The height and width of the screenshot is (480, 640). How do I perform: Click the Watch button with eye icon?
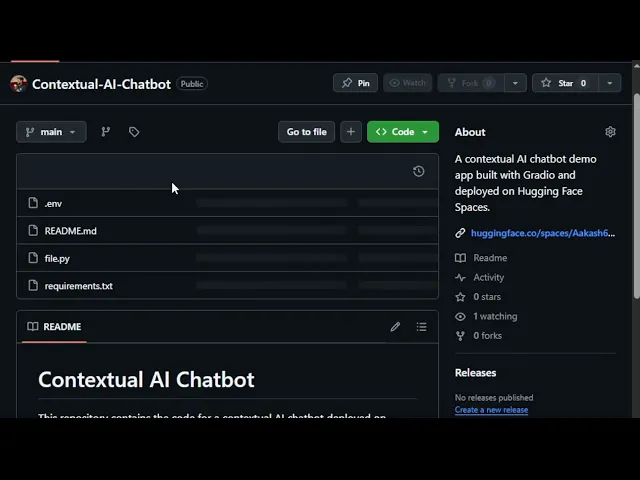tap(407, 83)
